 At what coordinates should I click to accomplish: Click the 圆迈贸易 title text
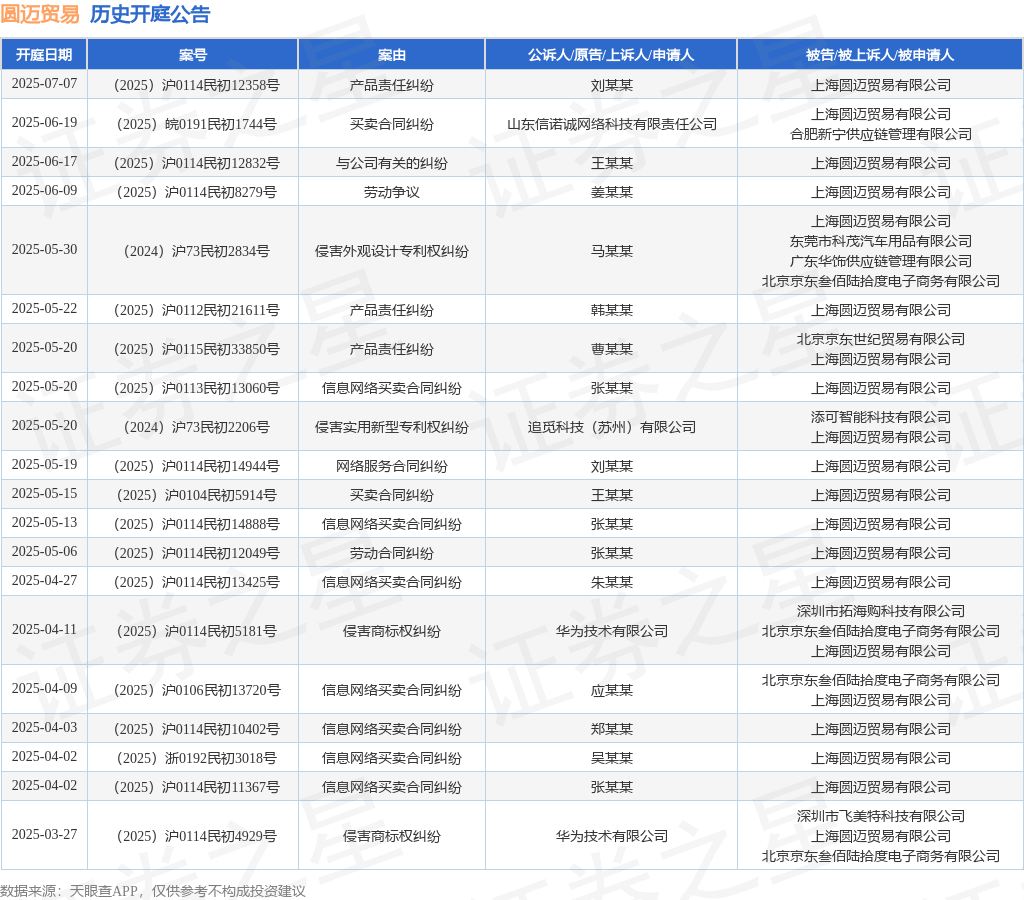coord(40,14)
